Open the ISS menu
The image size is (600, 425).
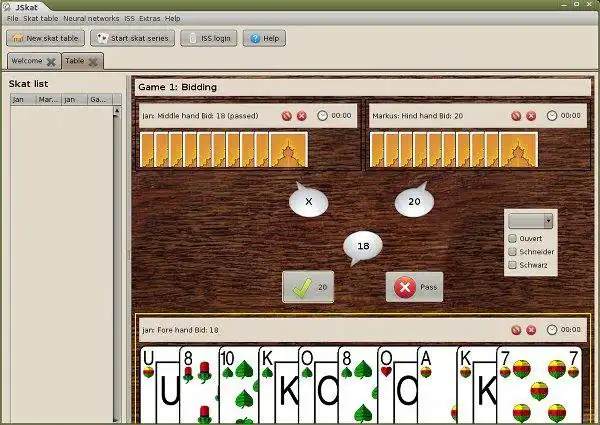click(129, 18)
